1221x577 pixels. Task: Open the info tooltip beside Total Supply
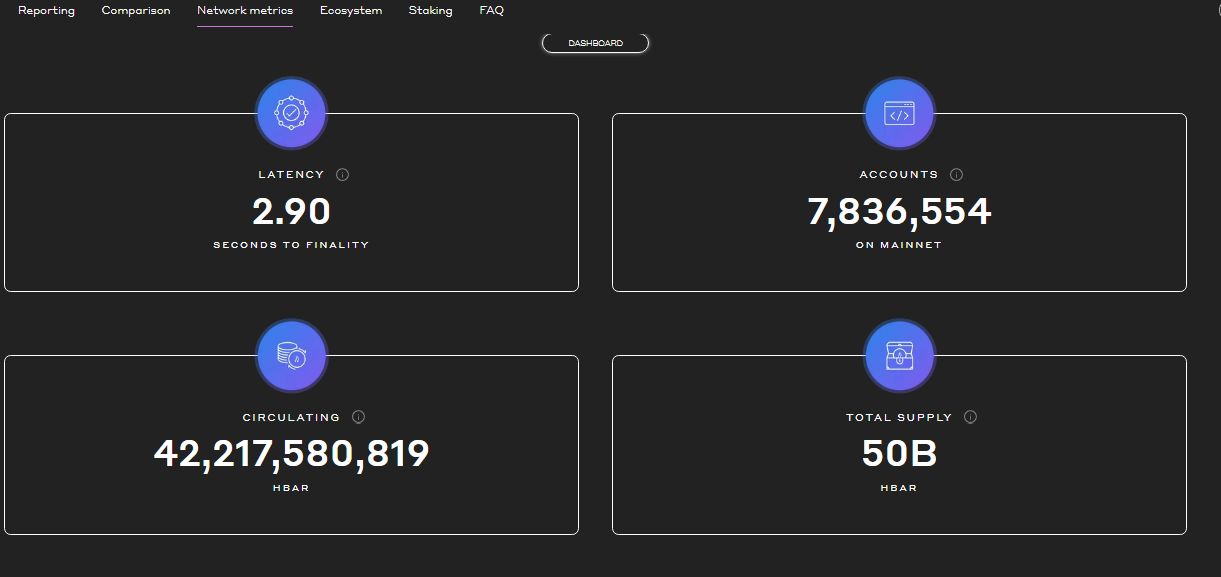[970, 417]
